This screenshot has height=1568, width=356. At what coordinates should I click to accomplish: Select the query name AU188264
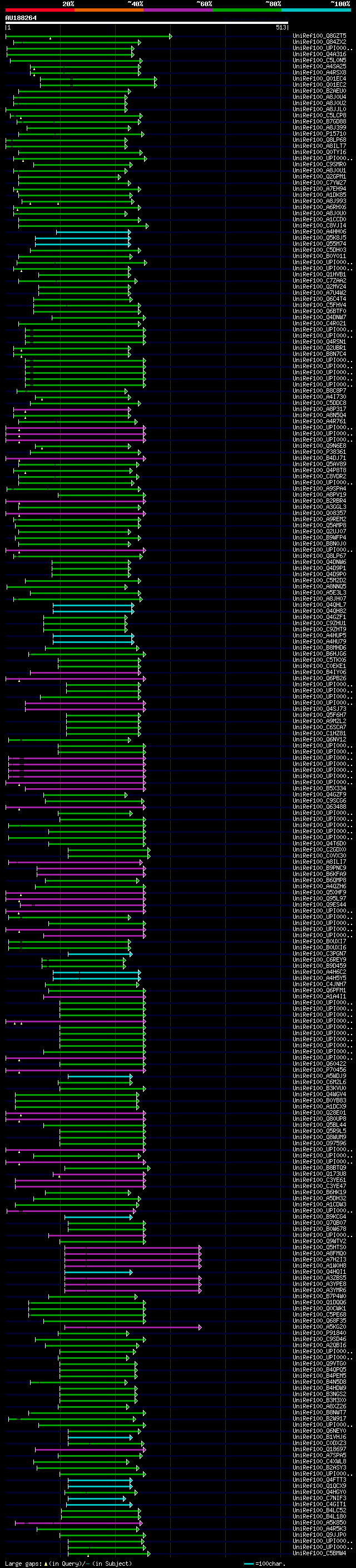[x=21, y=18]
